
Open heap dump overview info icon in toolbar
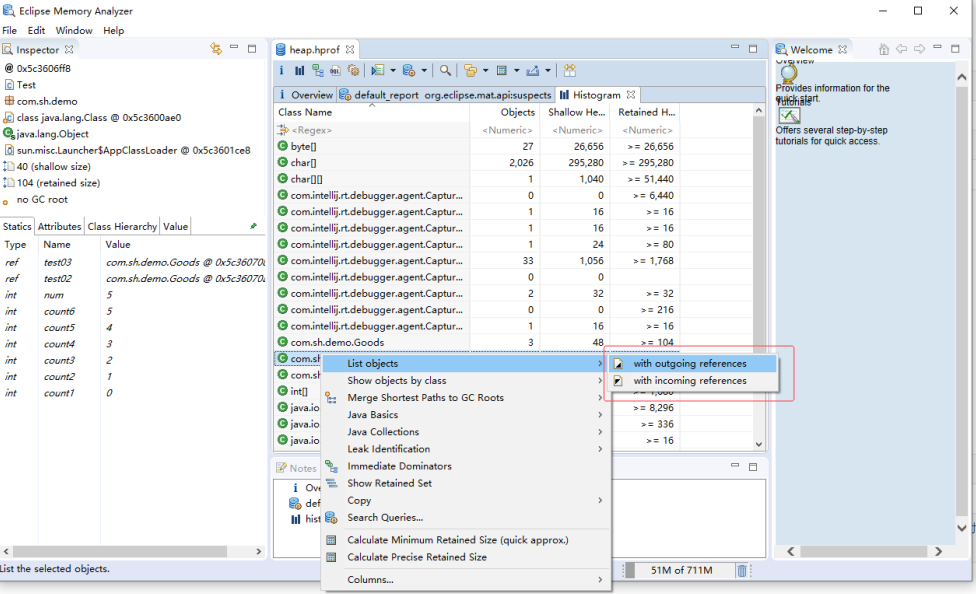pos(281,70)
